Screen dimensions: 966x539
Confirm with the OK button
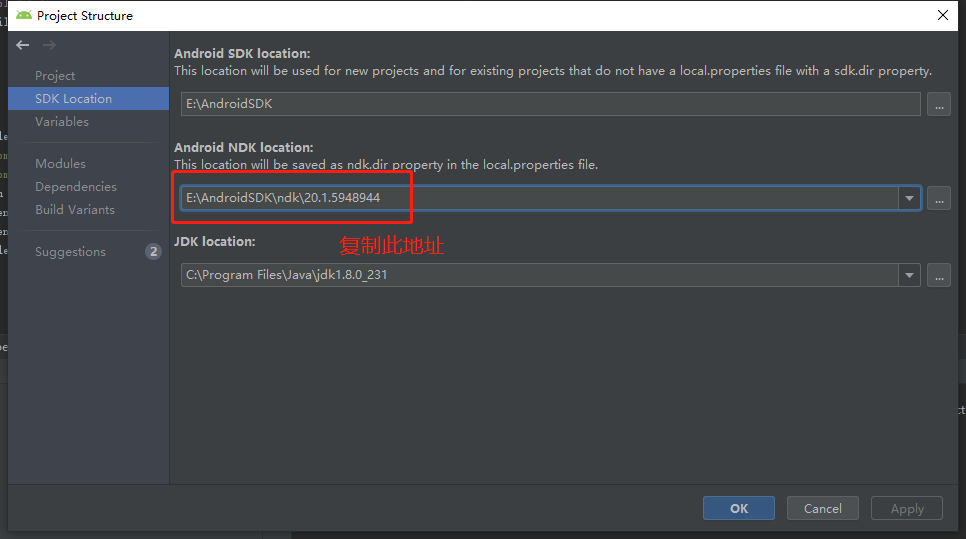point(739,508)
